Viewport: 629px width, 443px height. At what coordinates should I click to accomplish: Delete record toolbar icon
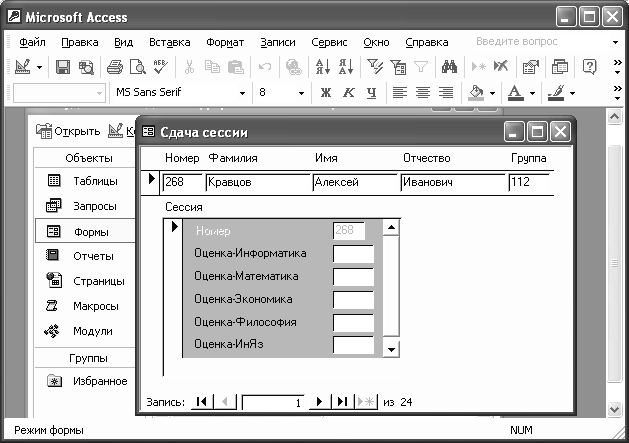click(501, 66)
